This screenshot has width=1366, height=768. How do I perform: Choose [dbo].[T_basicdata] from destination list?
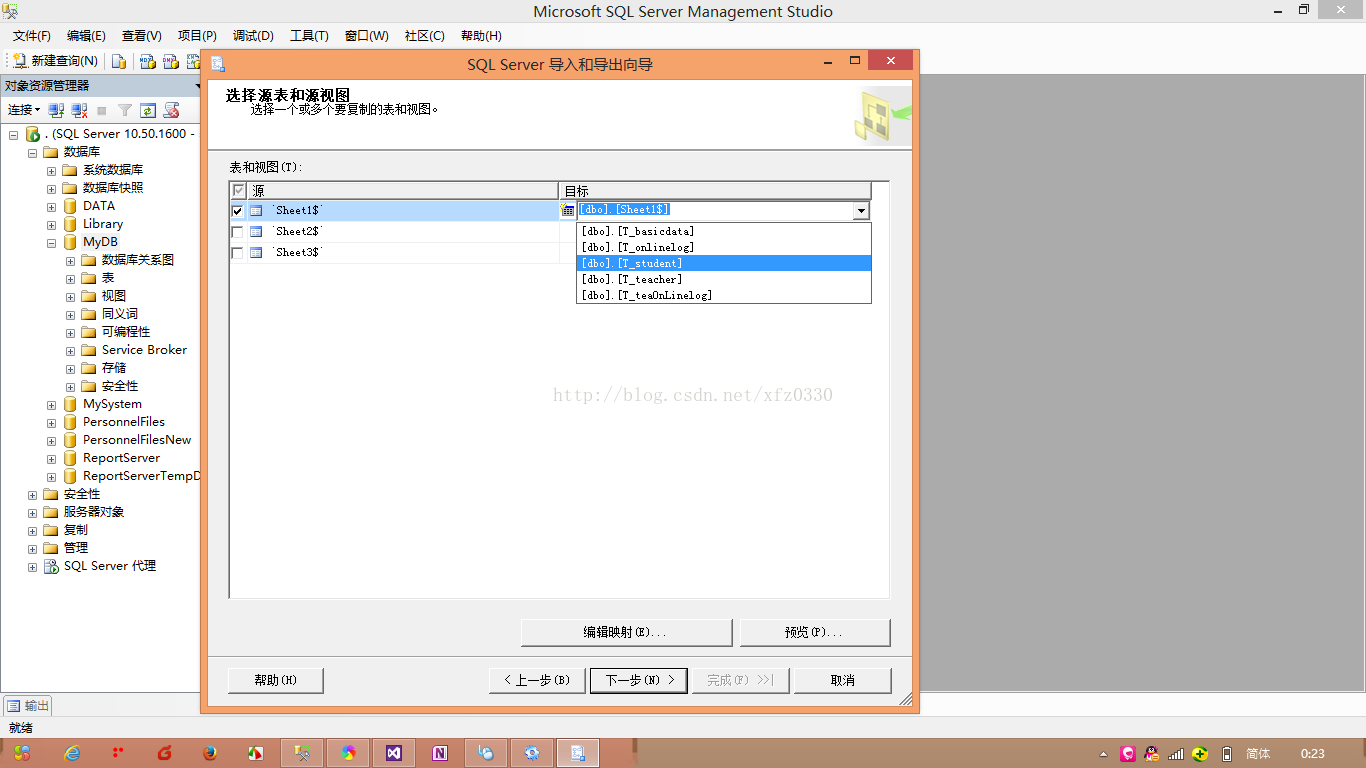point(724,231)
